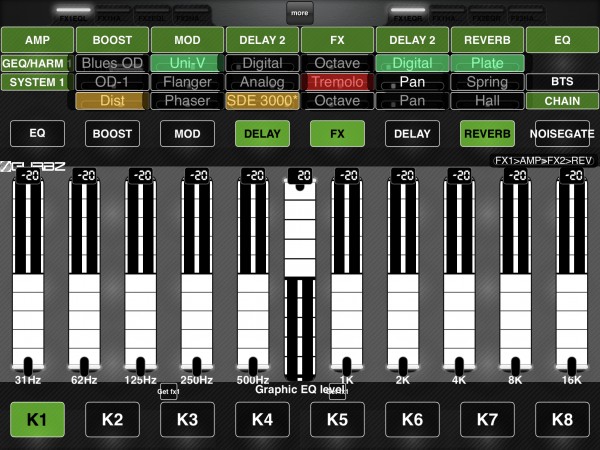Select the K3 preset button
The height and width of the screenshot is (450, 600).
(188, 419)
